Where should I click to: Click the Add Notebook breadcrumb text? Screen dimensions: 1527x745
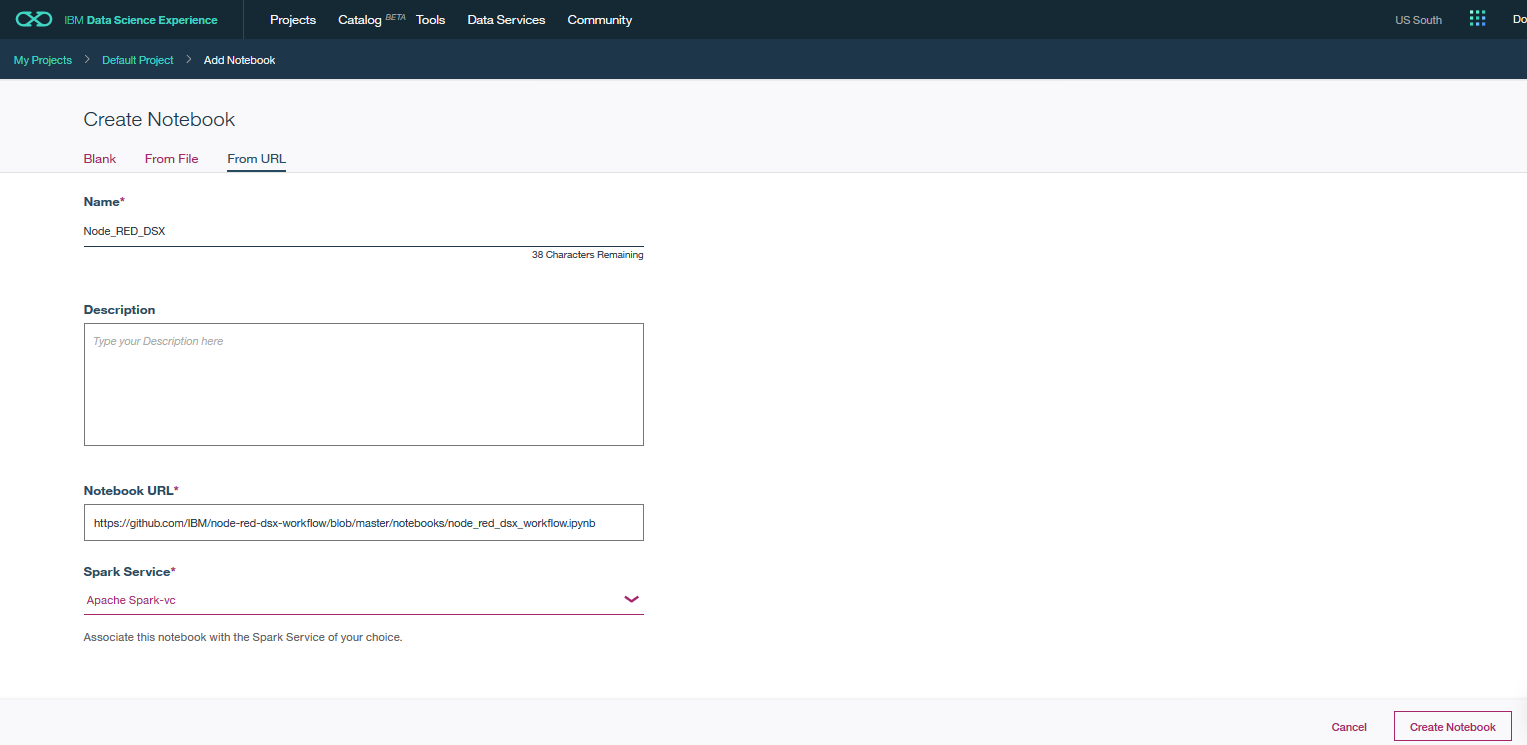click(x=239, y=60)
